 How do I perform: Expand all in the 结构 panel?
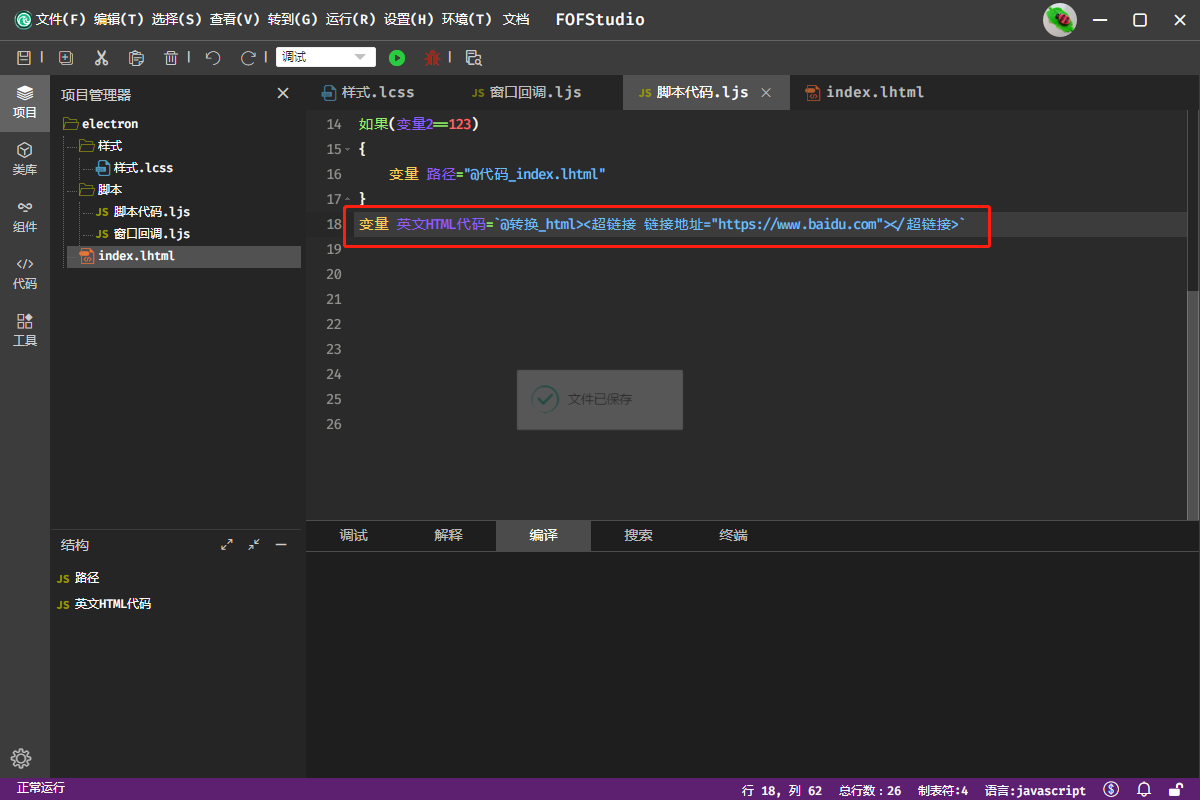pyautogui.click(x=227, y=545)
